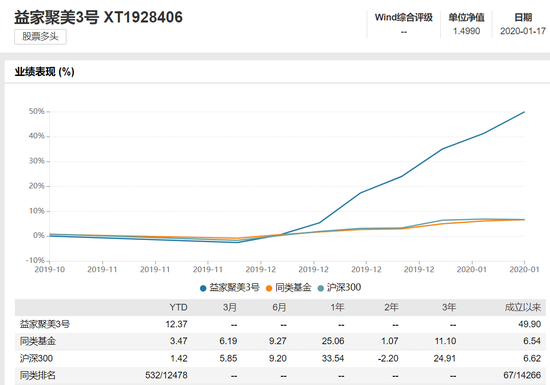This screenshot has width=550, height=385.
Task: Click the 50% y-axis label
Action: (x=37, y=112)
